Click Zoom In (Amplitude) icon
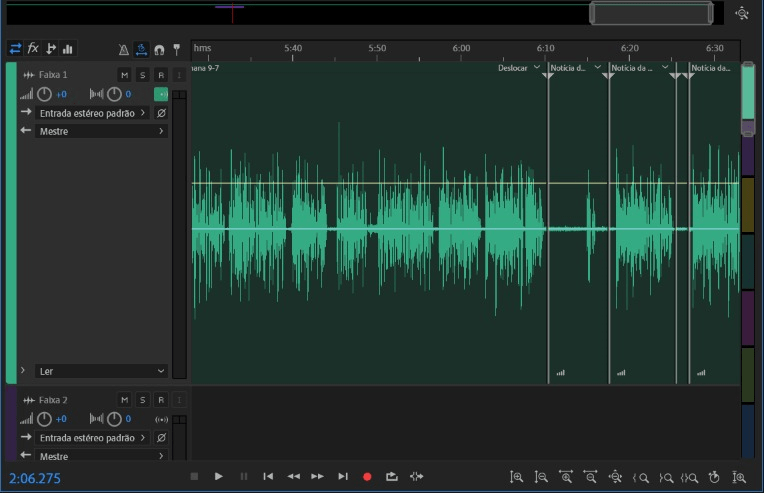 pos(516,477)
